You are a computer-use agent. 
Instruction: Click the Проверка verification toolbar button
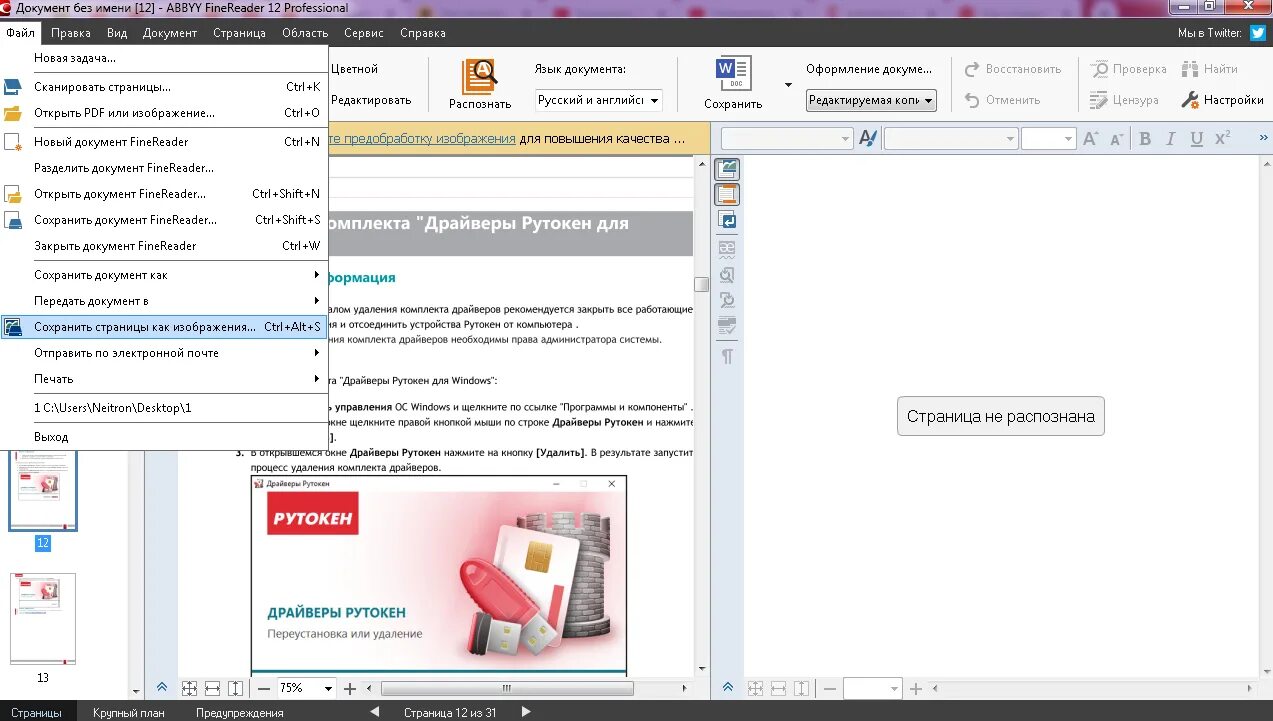[x=1128, y=69]
